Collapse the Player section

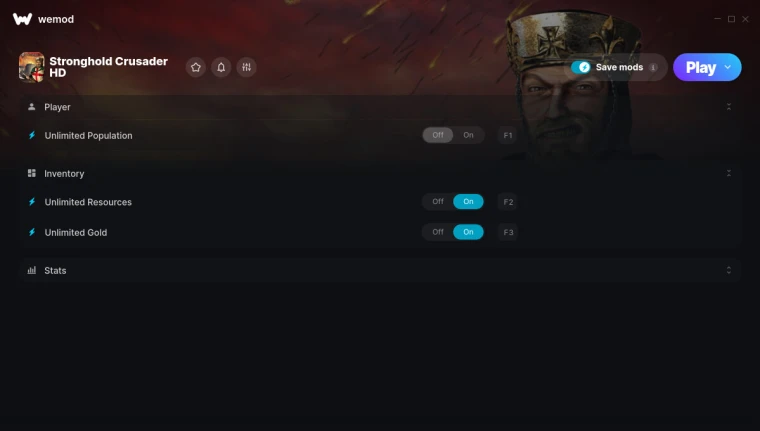pos(728,107)
